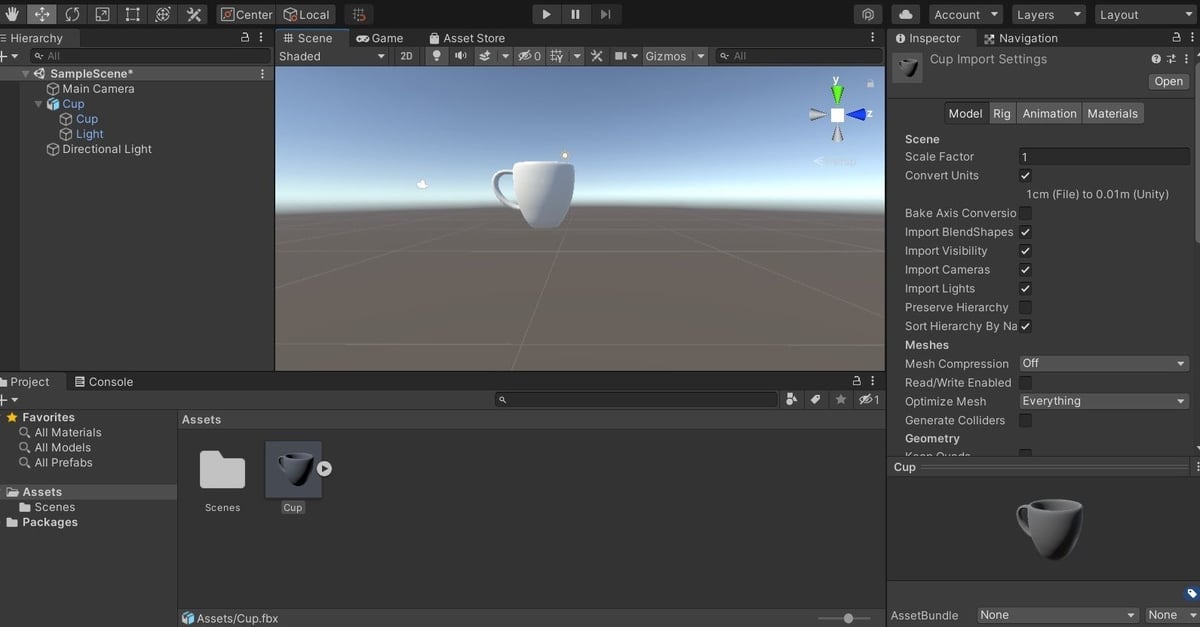This screenshot has width=1200, height=627.
Task: Enable Read/Write Enabled checkbox
Action: tap(1025, 382)
